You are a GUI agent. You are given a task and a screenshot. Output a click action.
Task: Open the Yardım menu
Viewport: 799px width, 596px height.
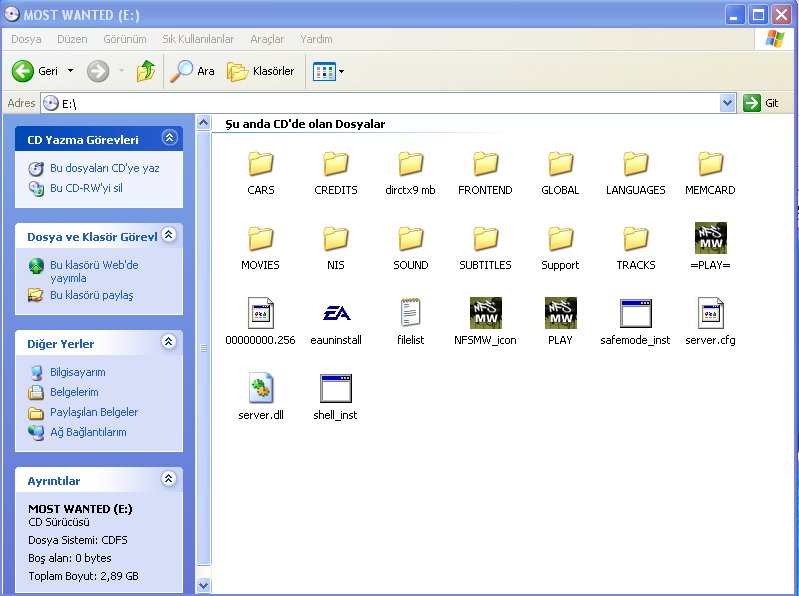pyautogui.click(x=316, y=39)
